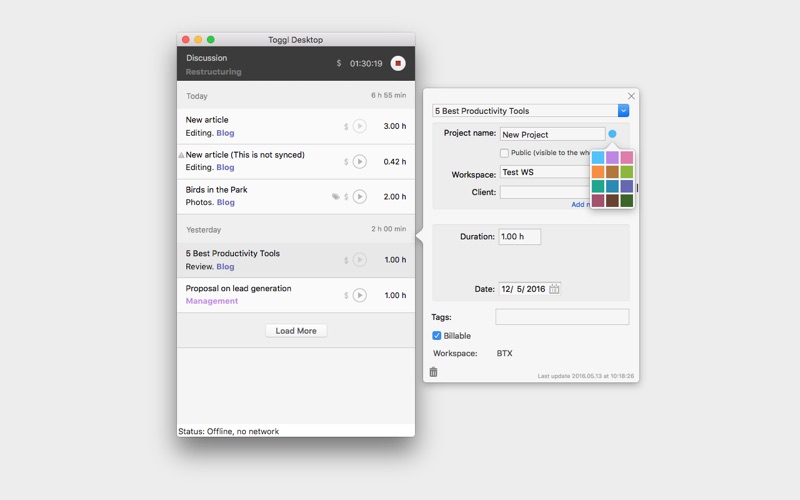Uncheck the Billable checkbox
The image size is (800, 500).
click(437, 336)
